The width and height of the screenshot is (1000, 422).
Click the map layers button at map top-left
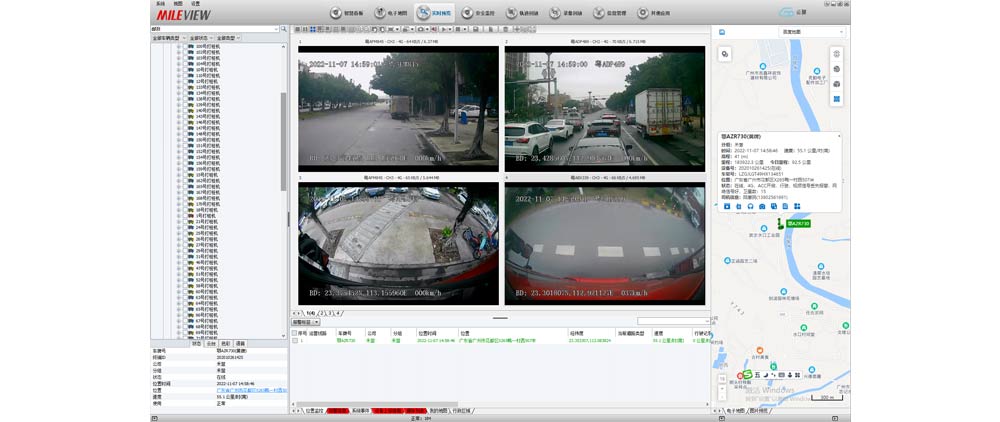click(x=725, y=53)
